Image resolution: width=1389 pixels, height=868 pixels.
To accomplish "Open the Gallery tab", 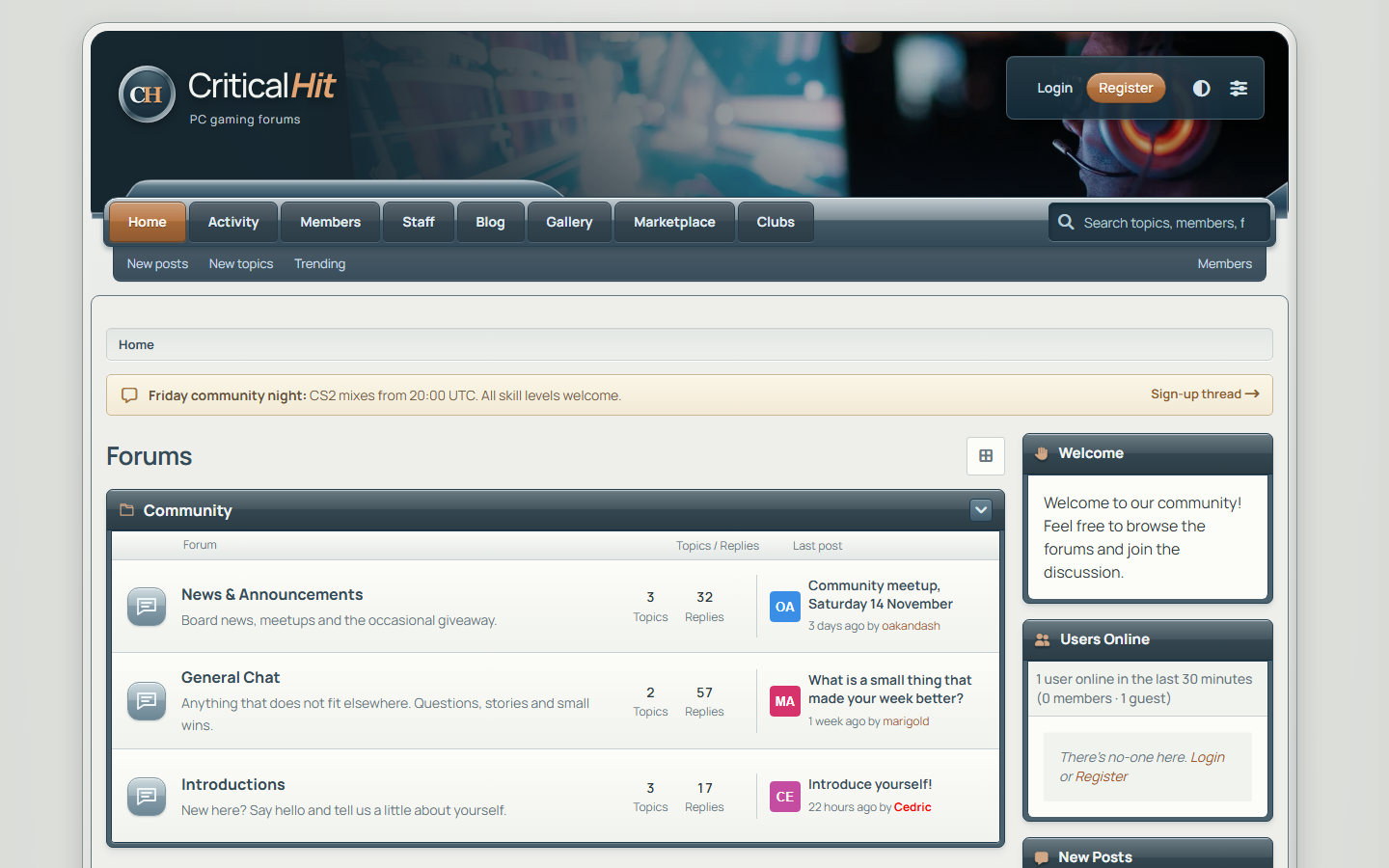I will [x=569, y=222].
